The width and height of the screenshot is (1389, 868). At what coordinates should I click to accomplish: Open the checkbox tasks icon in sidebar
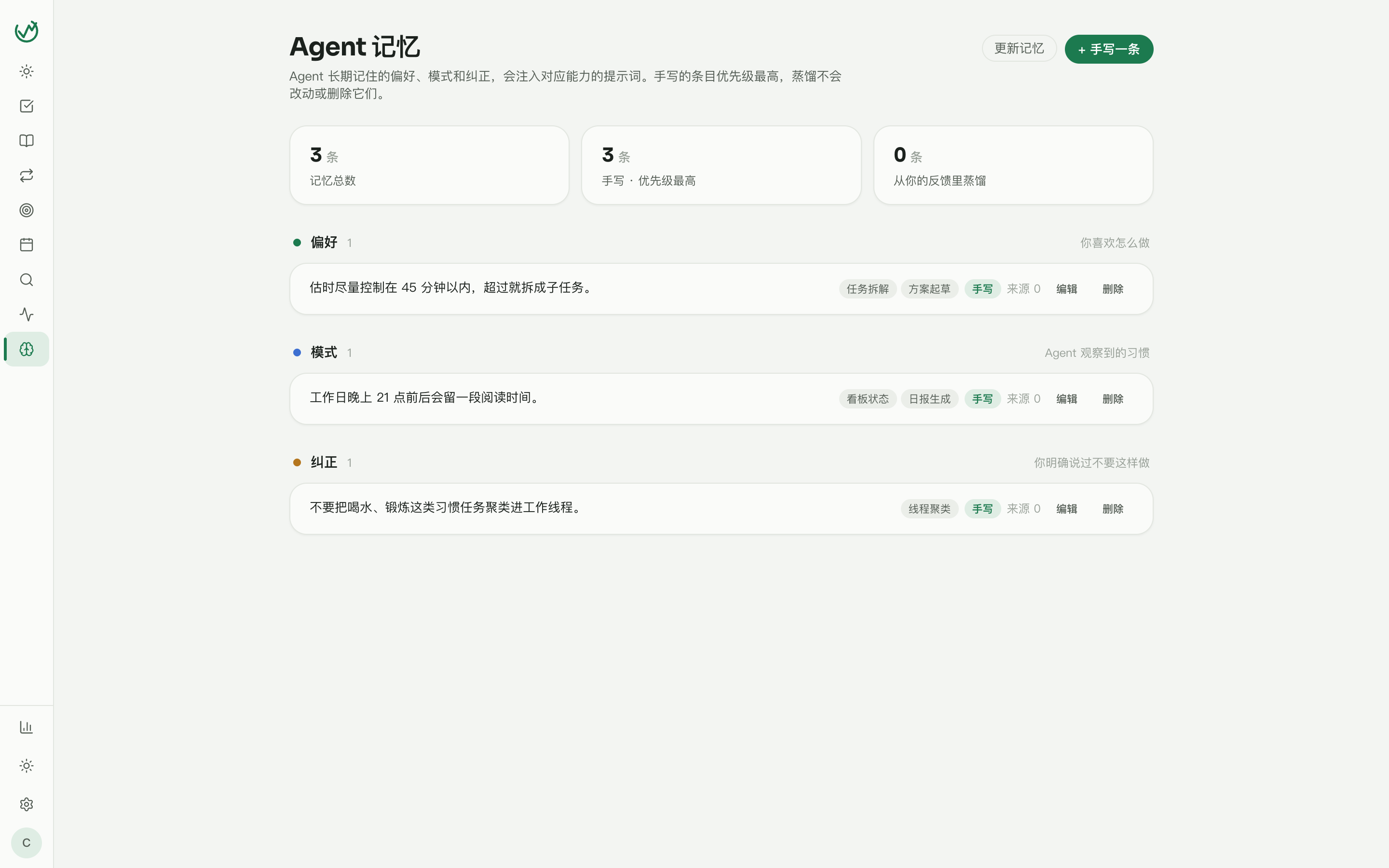(27, 106)
